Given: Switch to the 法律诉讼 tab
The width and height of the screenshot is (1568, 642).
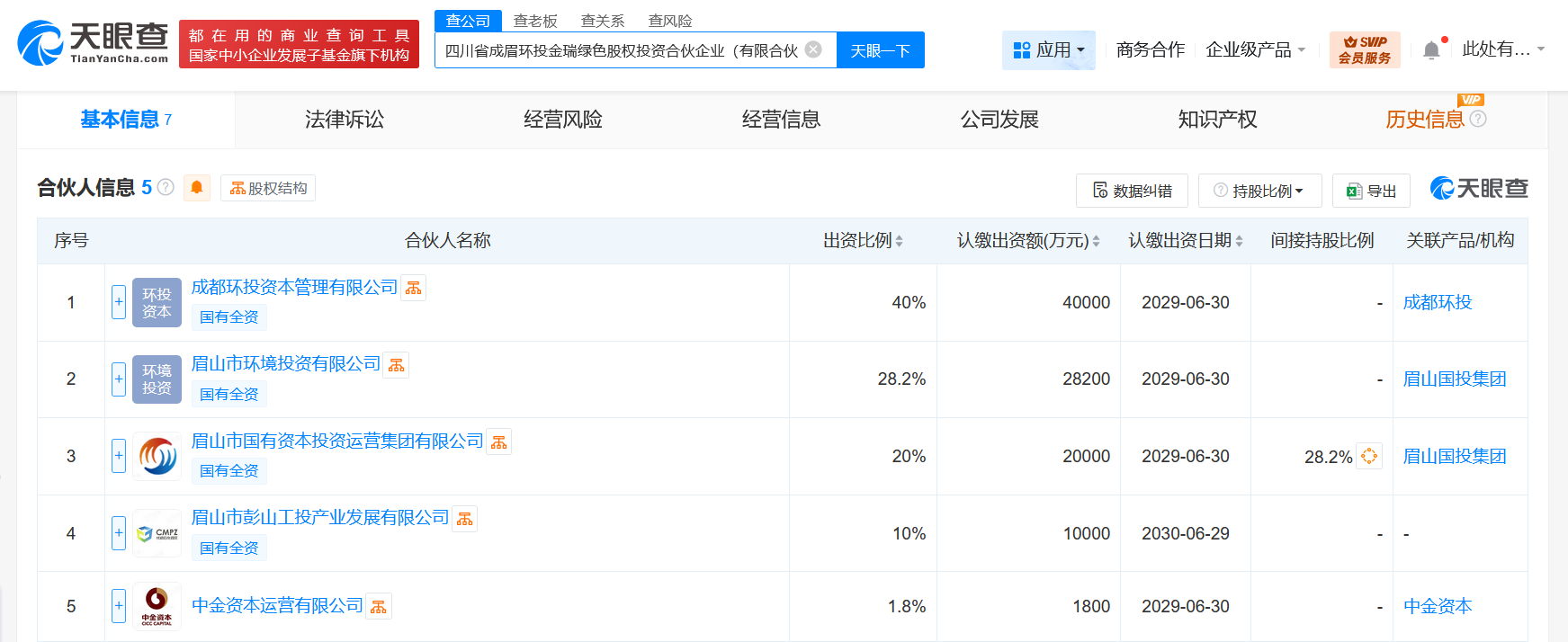Looking at the screenshot, I should [345, 120].
